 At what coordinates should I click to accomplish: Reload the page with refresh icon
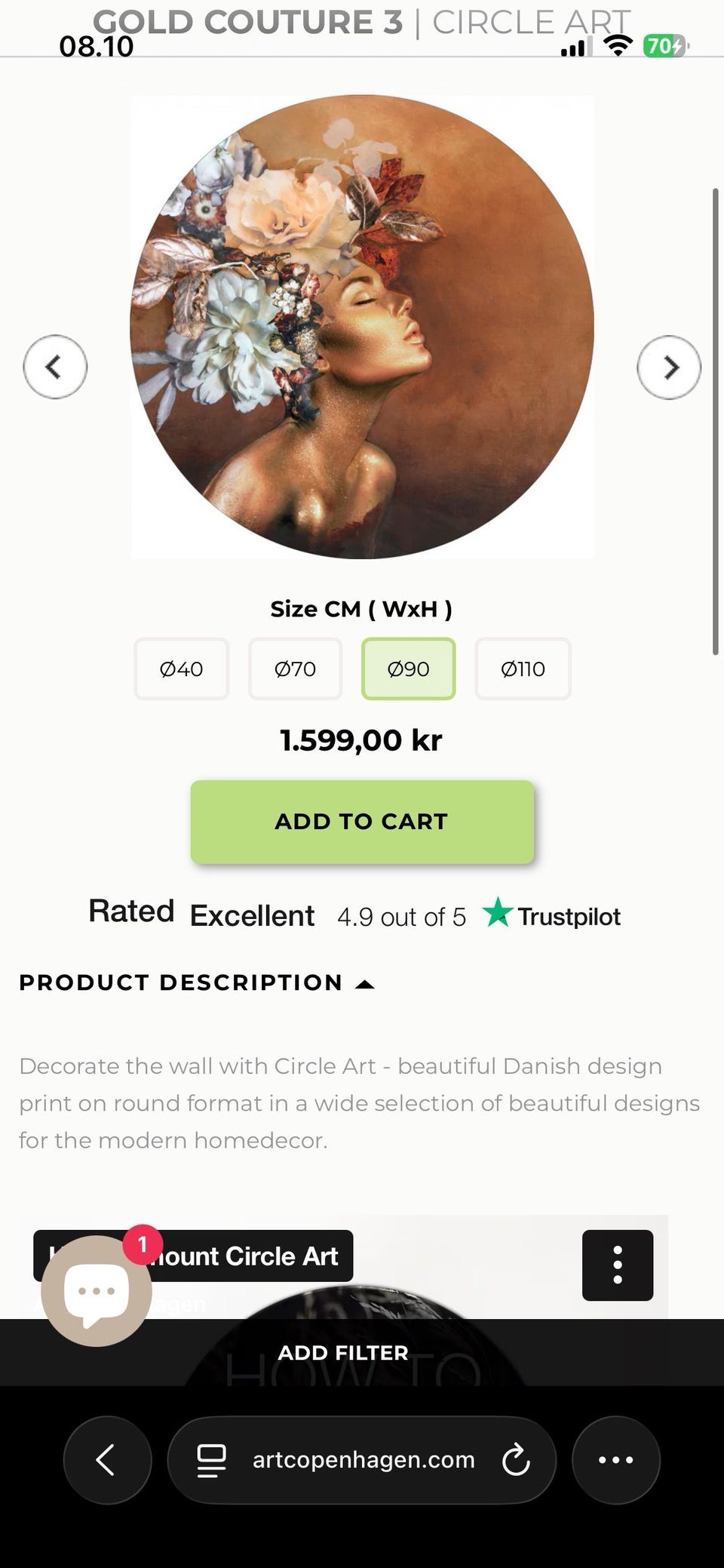pyautogui.click(x=516, y=1459)
